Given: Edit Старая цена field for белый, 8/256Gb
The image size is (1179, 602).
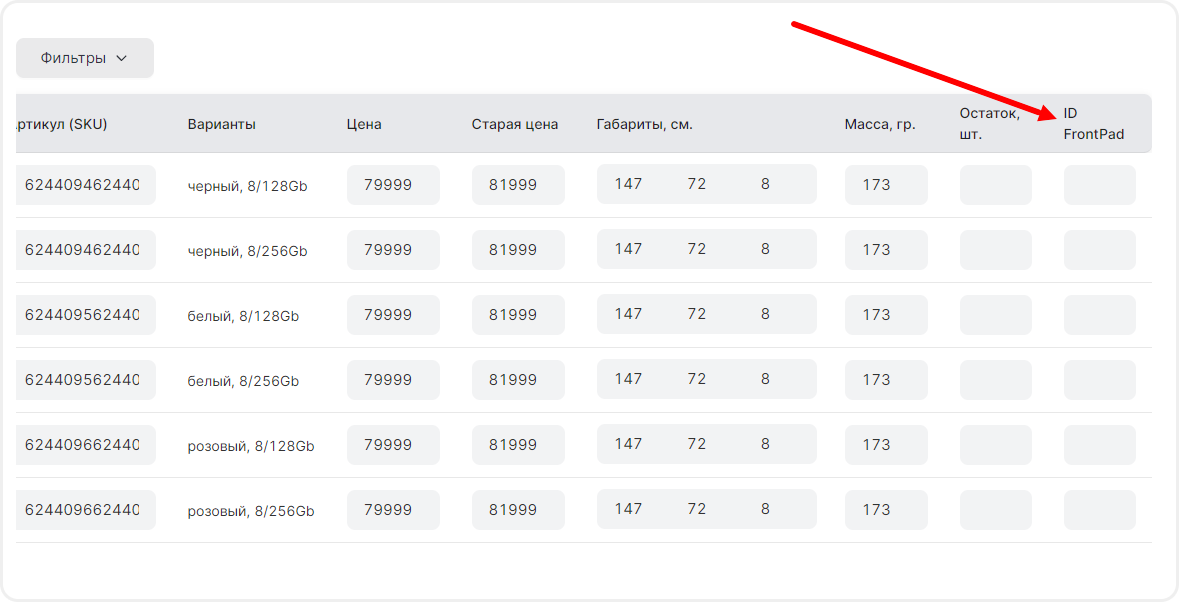Looking at the screenshot, I should [x=518, y=380].
